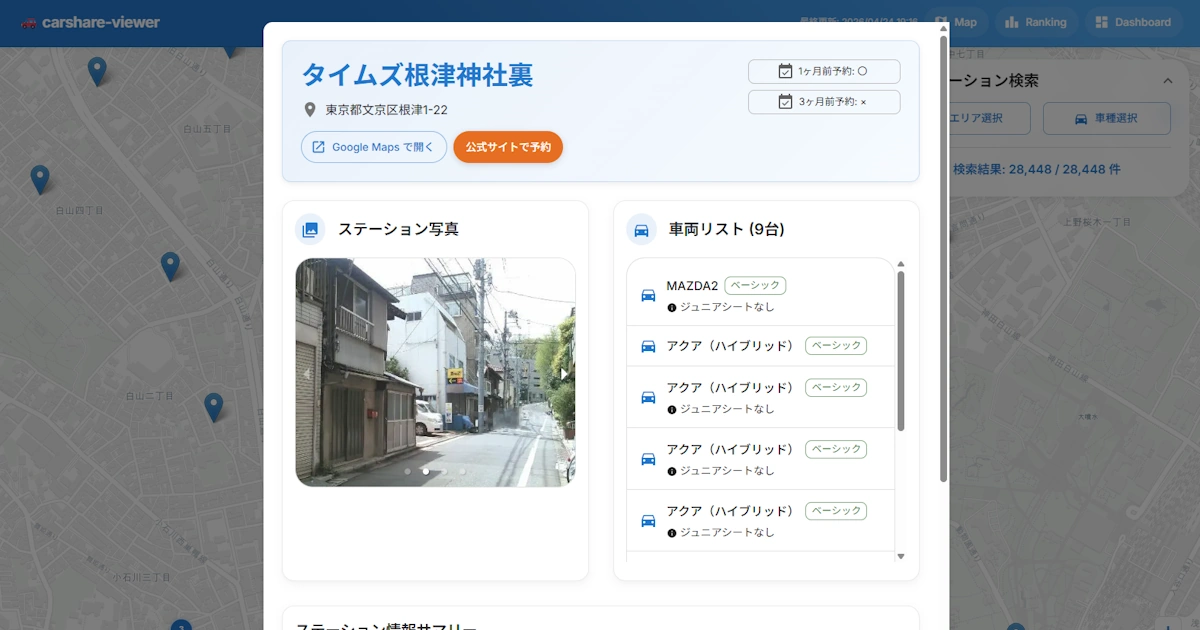Open the エリア選択 area selector
This screenshot has height=630, width=1200.
[x=990, y=118]
